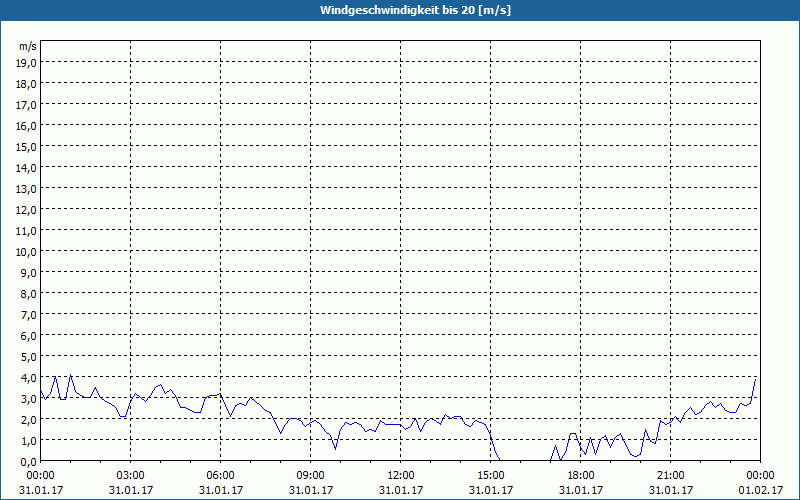Image resolution: width=800 pixels, height=500 pixels.
Task: Click the 06:00 time label
Action: pyautogui.click(x=220, y=476)
